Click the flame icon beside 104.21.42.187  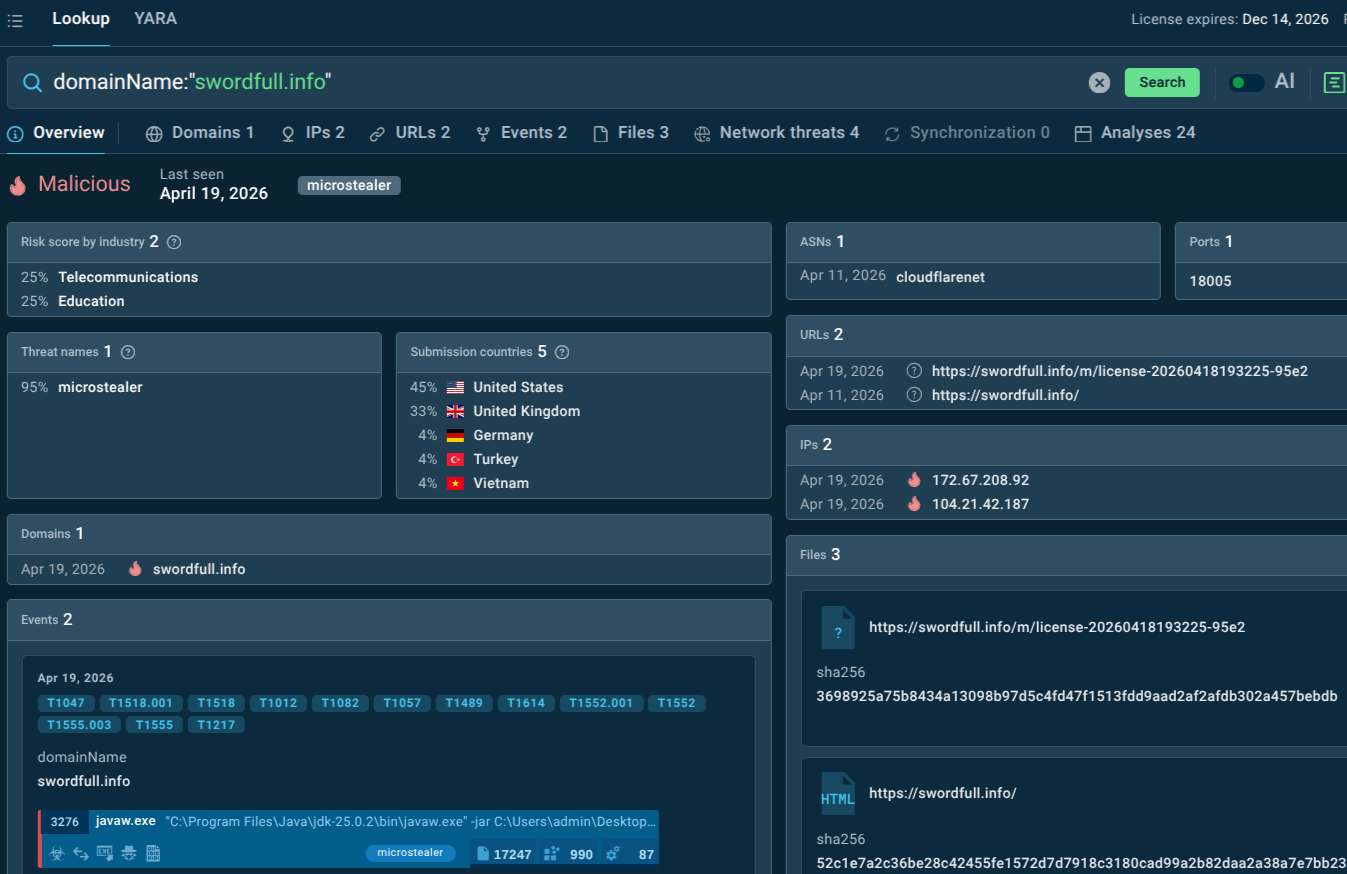click(914, 504)
